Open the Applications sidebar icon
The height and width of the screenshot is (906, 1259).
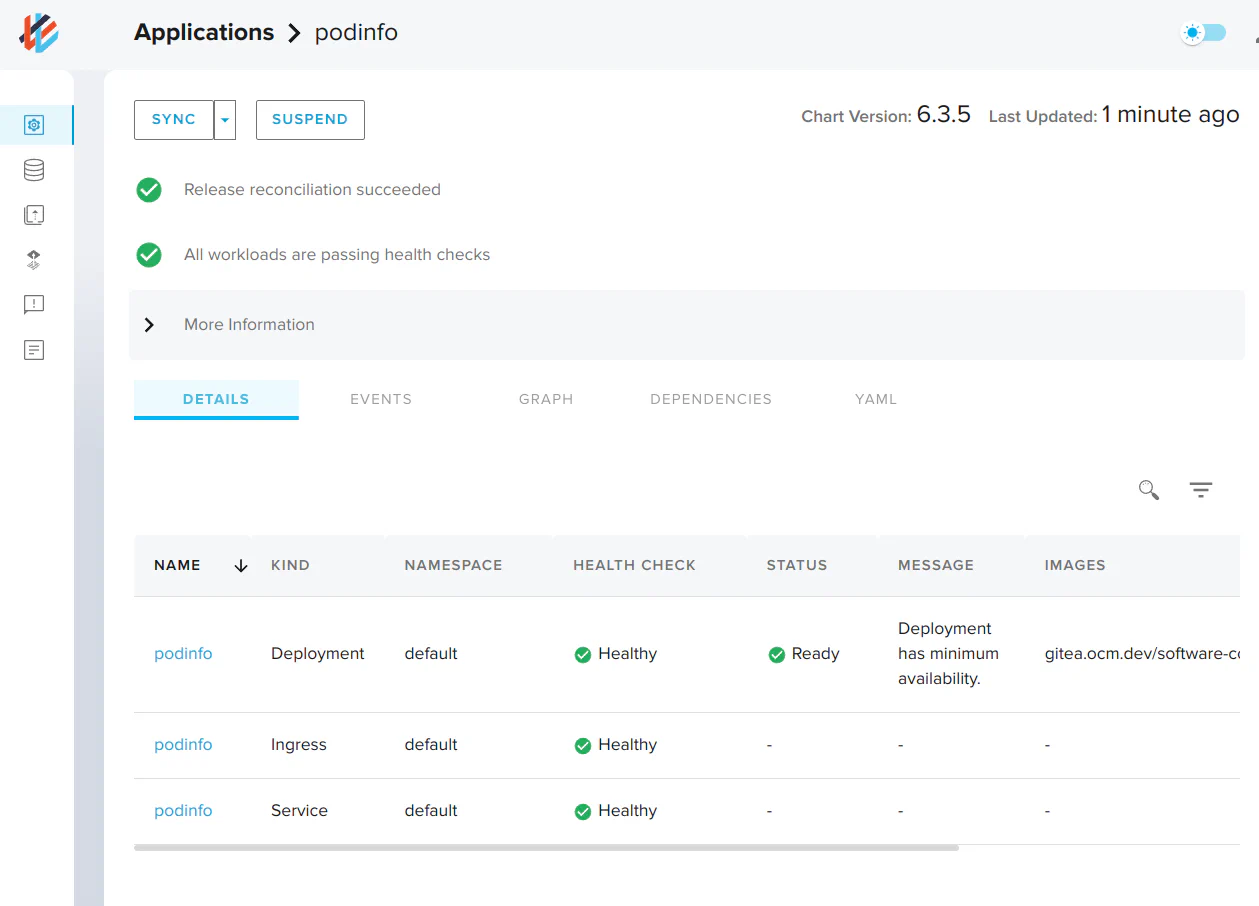(34, 125)
